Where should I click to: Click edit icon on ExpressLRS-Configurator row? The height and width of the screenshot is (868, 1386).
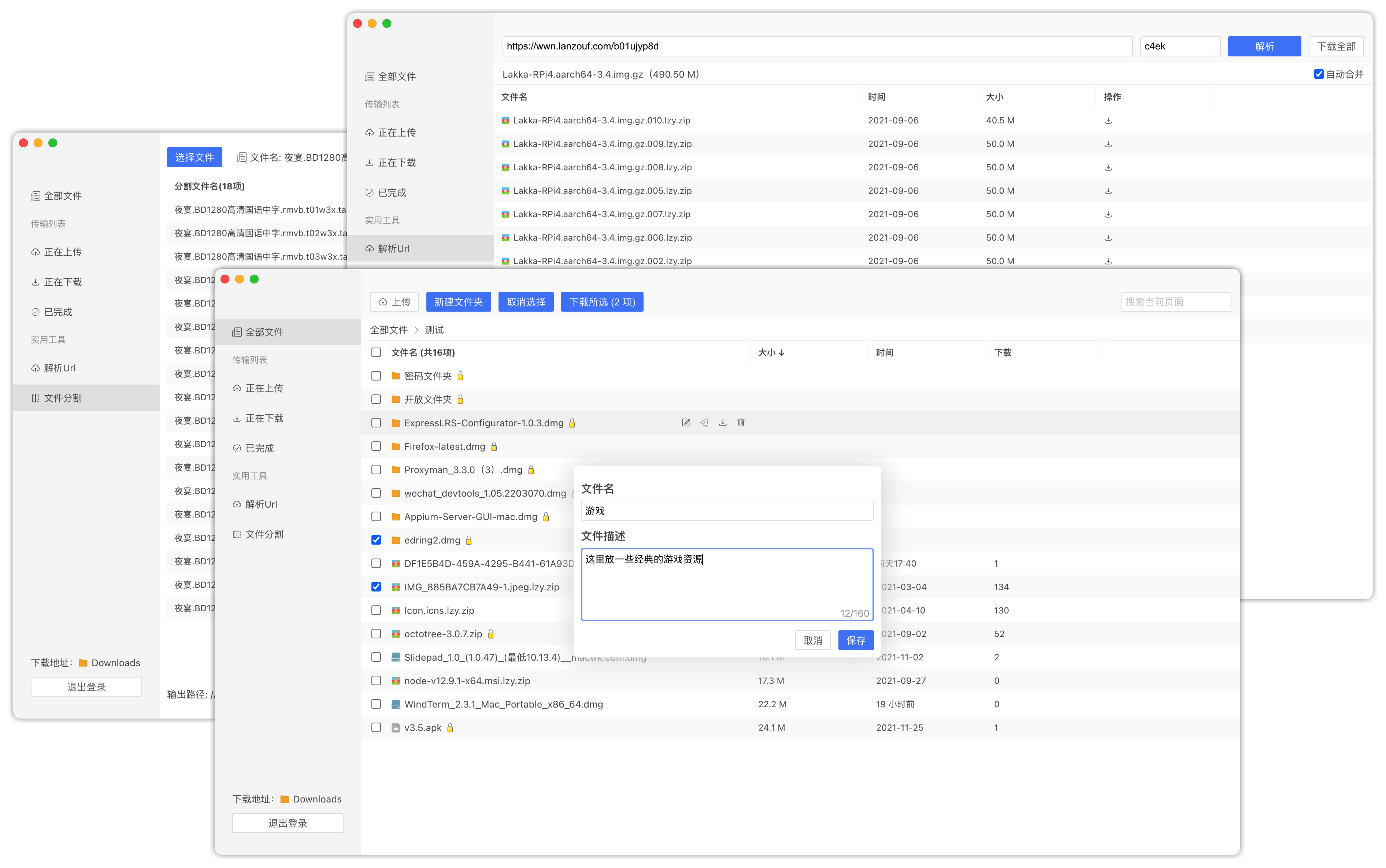686,423
